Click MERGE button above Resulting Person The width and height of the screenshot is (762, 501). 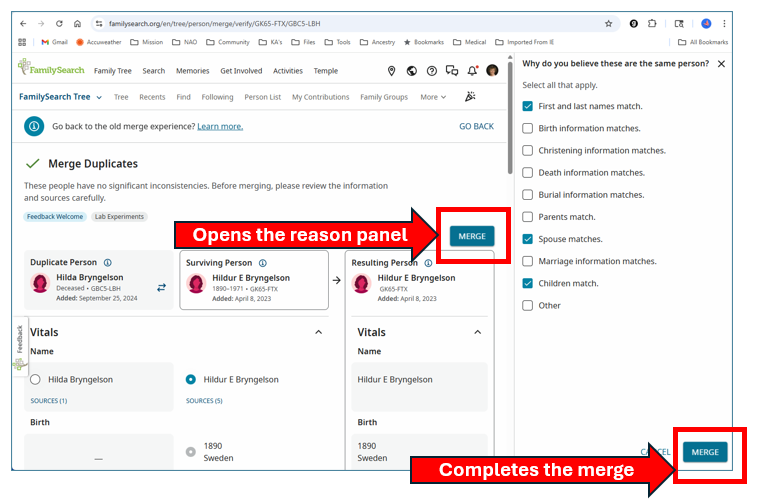(472, 236)
